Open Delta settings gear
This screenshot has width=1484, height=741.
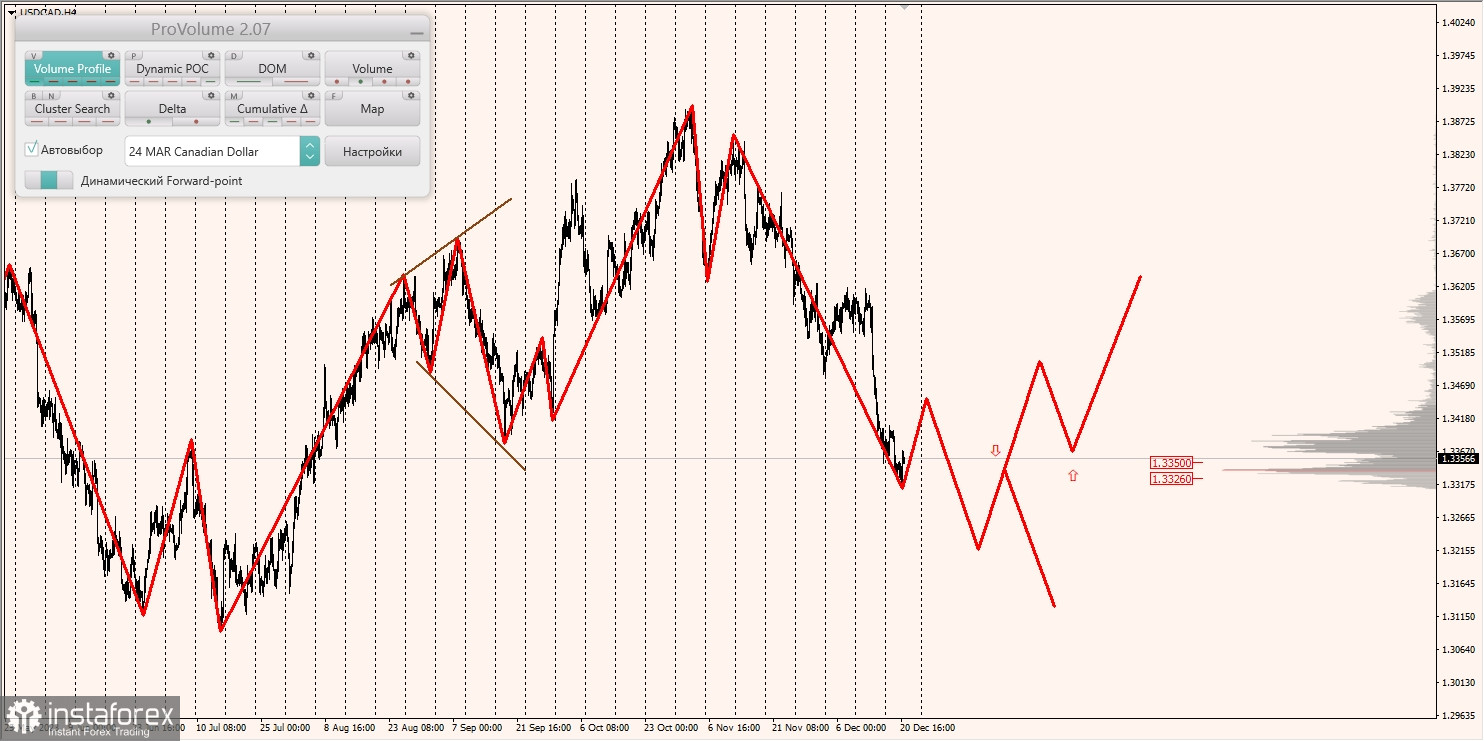(x=211, y=96)
